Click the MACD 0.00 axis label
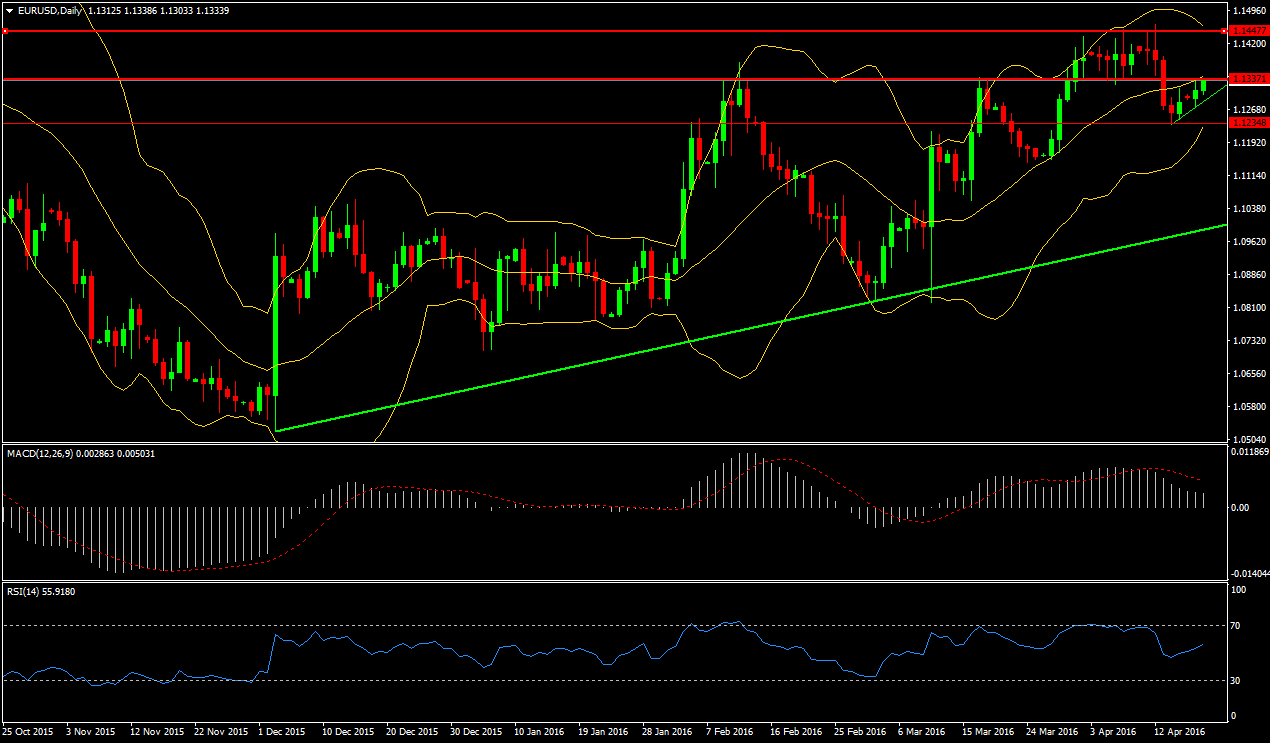 click(x=1241, y=507)
